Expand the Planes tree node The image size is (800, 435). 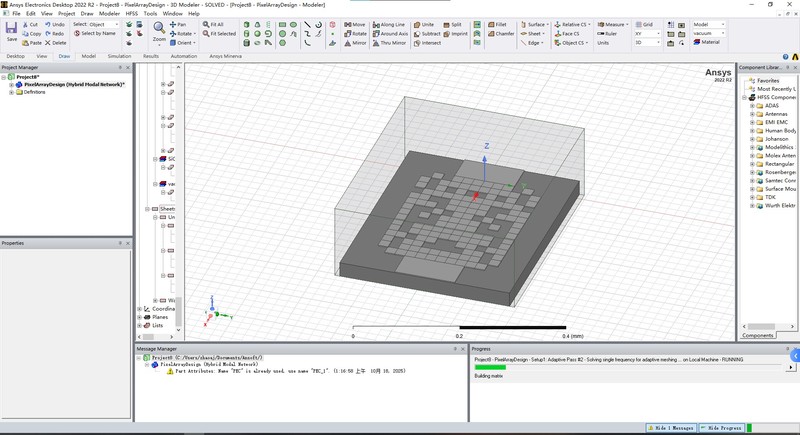139,317
